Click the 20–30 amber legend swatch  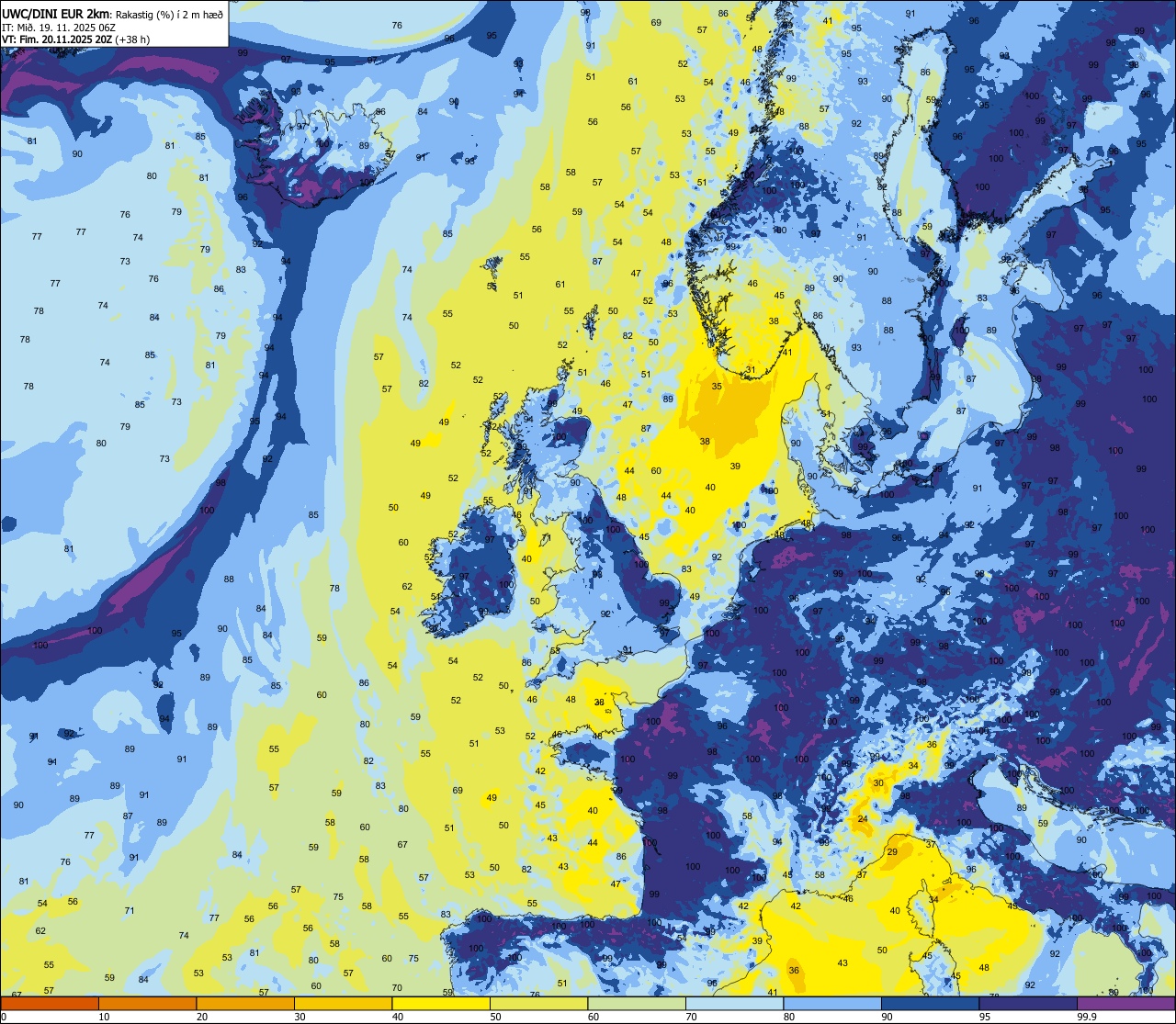pos(245,1003)
